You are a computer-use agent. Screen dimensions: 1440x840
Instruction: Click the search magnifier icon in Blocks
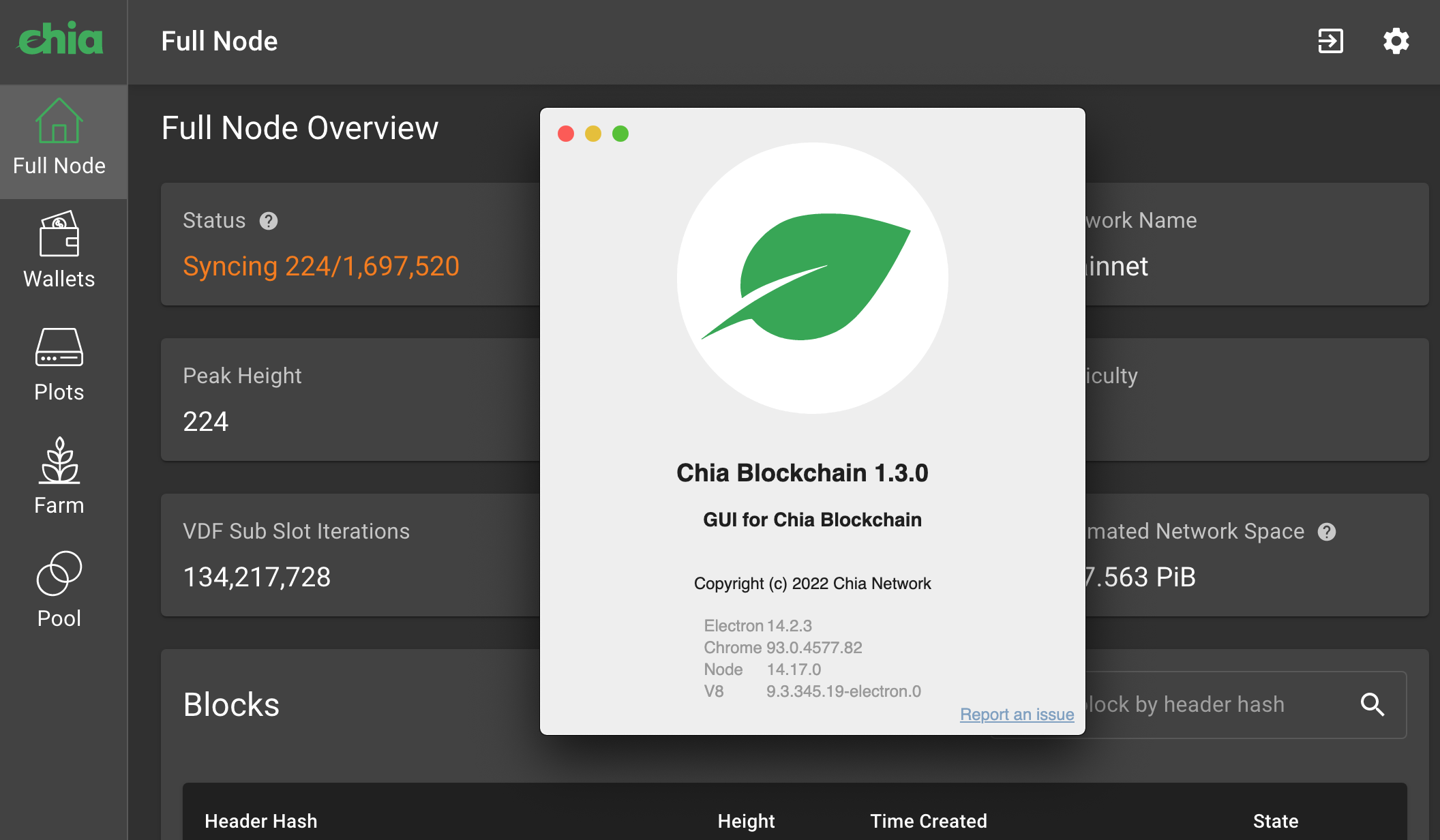(x=1372, y=704)
